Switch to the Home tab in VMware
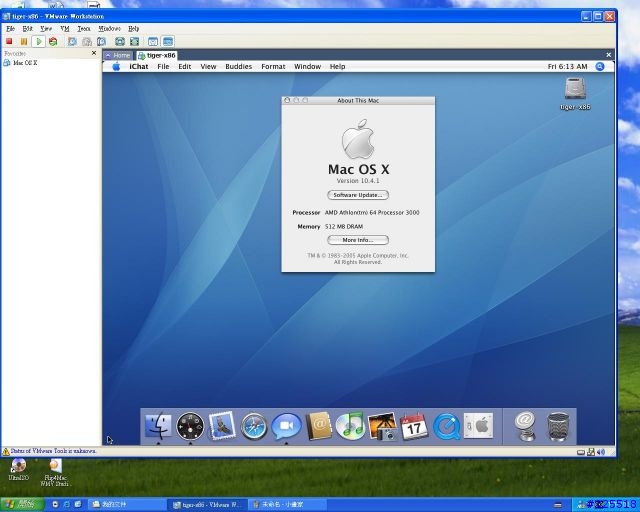 point(118,55)
